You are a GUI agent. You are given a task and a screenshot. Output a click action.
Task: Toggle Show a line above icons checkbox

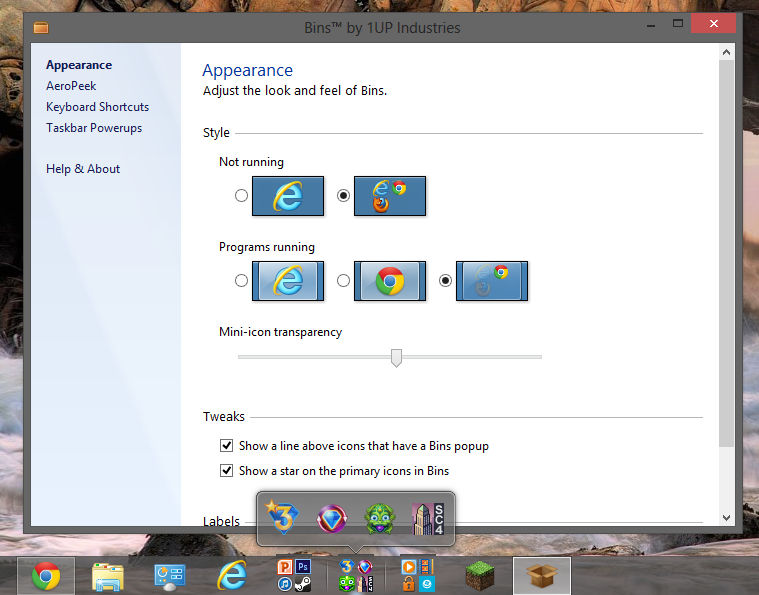coord(227,445)
